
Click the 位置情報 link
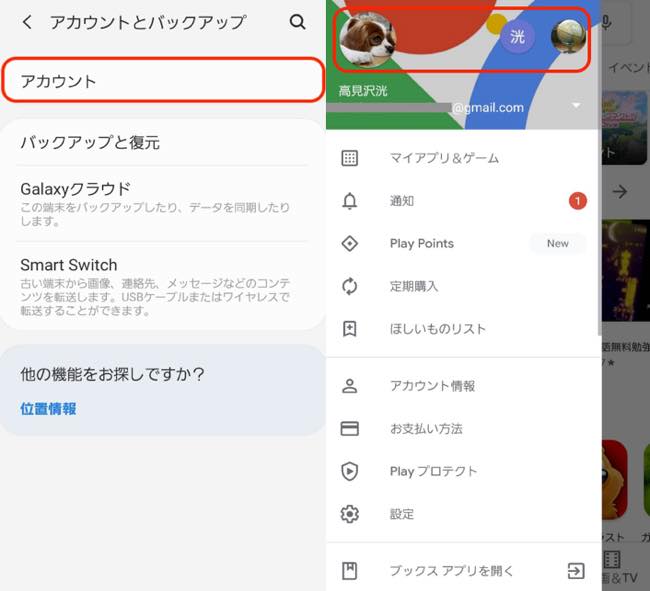tap(48, 409)
